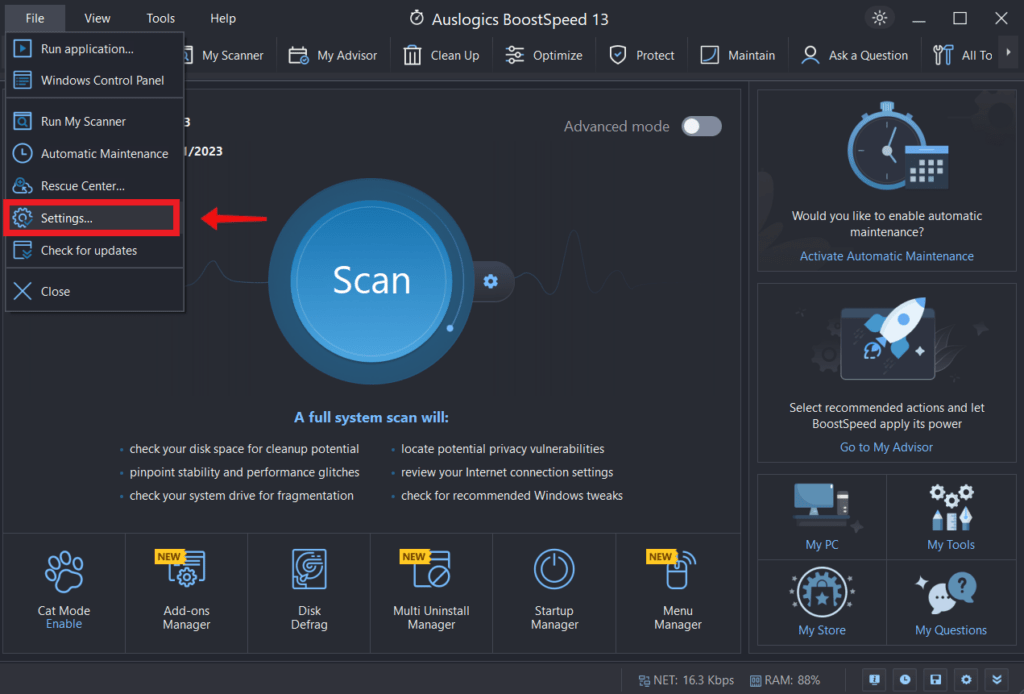1024x694 pixels.
Task: Click the scan settings gear beside Scan
Action: [x=490, y=281]
